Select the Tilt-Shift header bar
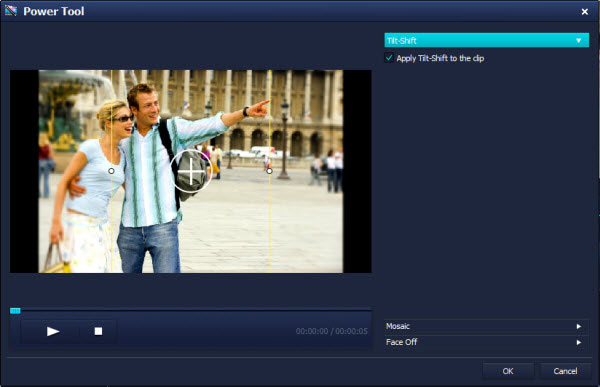 [x=486, y=40]
